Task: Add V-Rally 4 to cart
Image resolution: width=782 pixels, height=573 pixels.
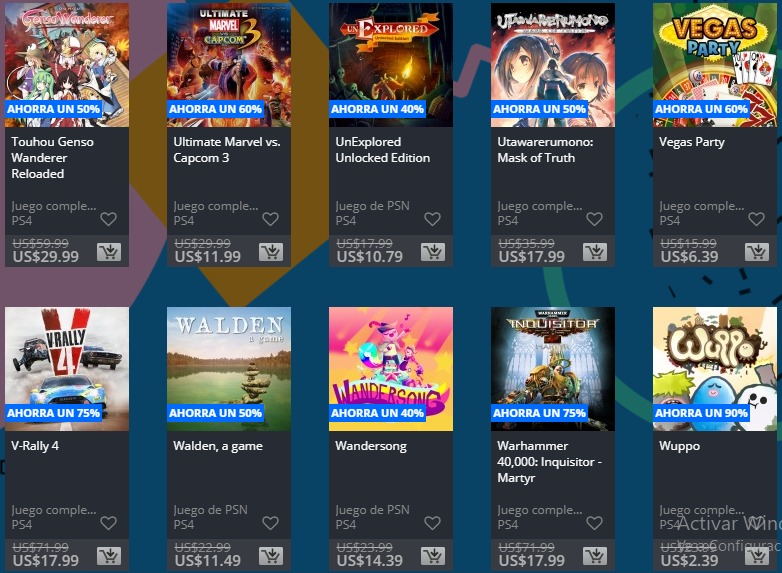Action: click(x=109, y=556)
